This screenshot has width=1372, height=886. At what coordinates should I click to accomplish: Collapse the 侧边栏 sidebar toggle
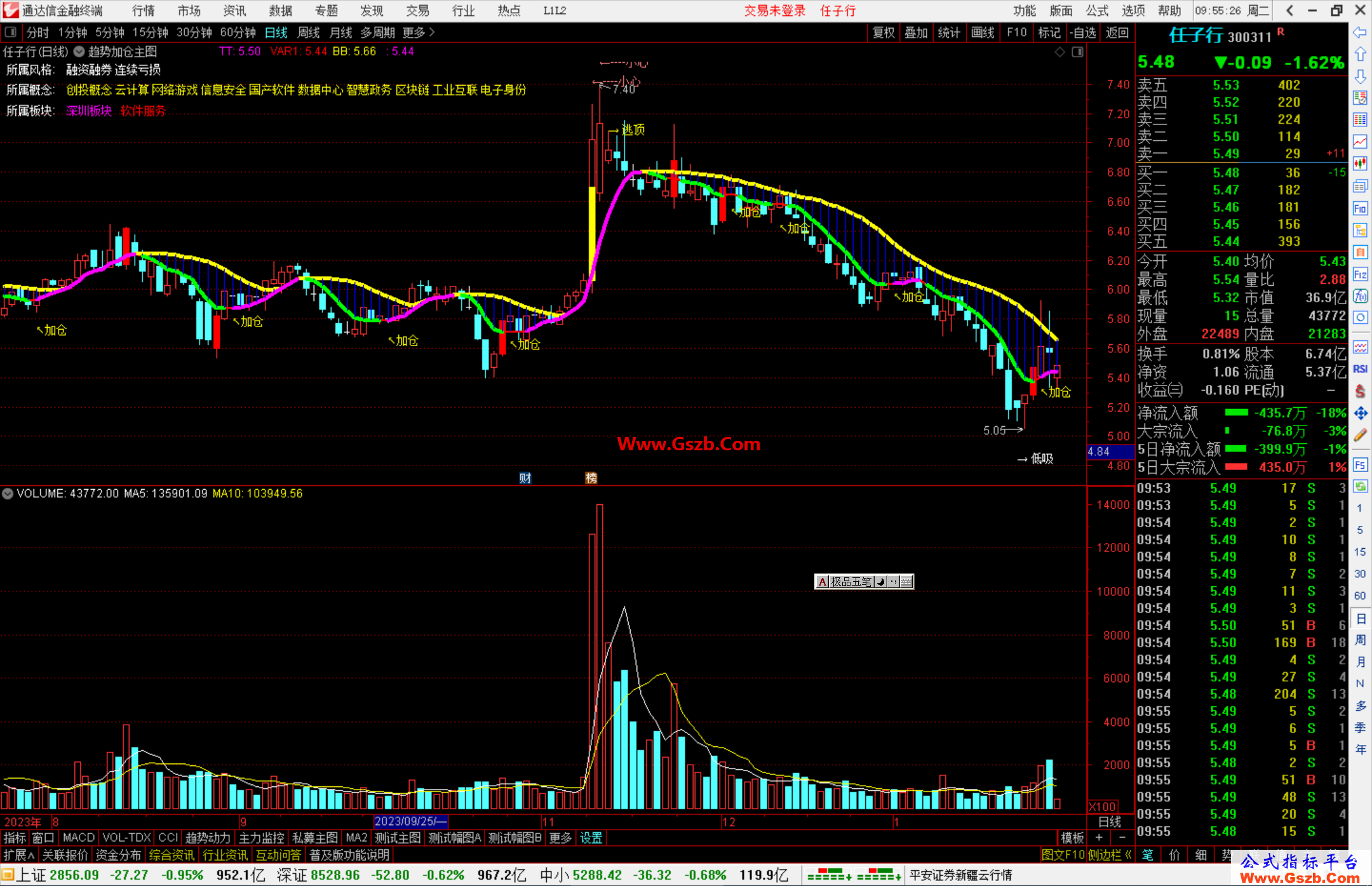pos(1110,855)
